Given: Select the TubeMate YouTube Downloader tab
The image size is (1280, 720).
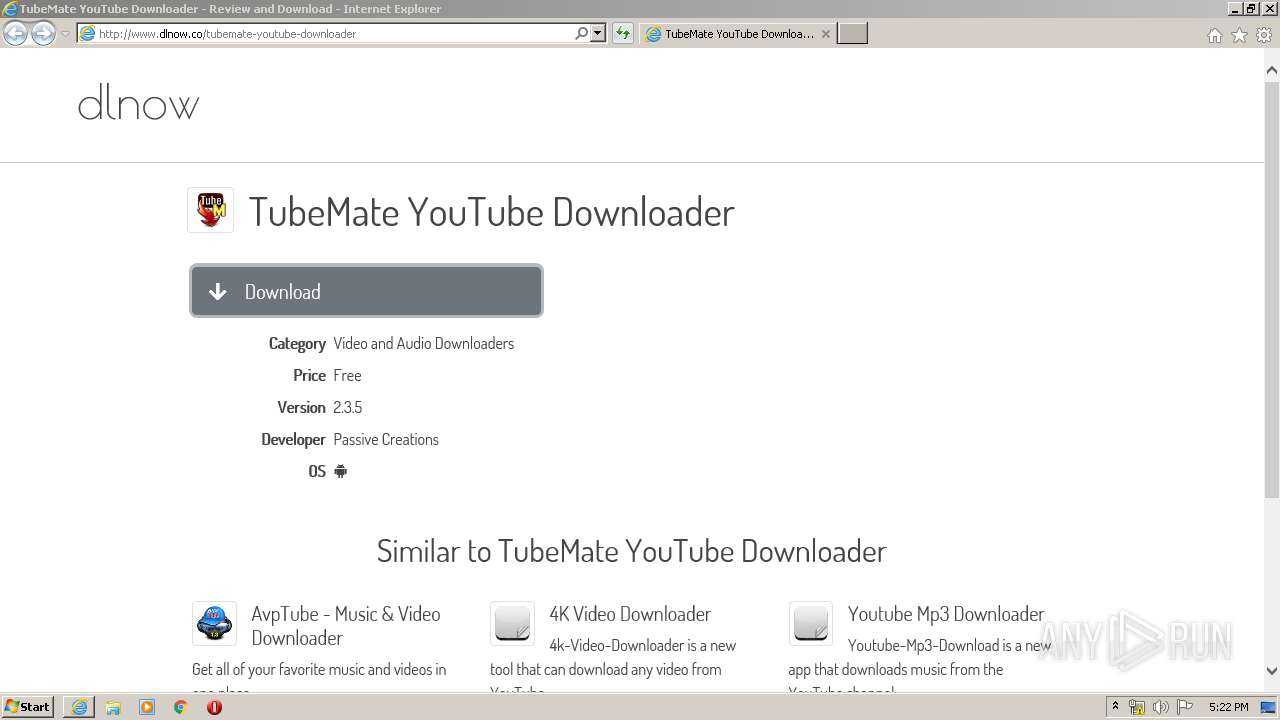Looking at the screenshot, I should coord(738,33).
